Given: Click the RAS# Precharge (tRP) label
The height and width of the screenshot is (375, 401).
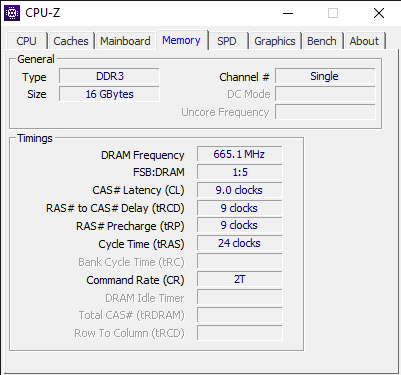Looking at the screenshot, I should (130, 226).
